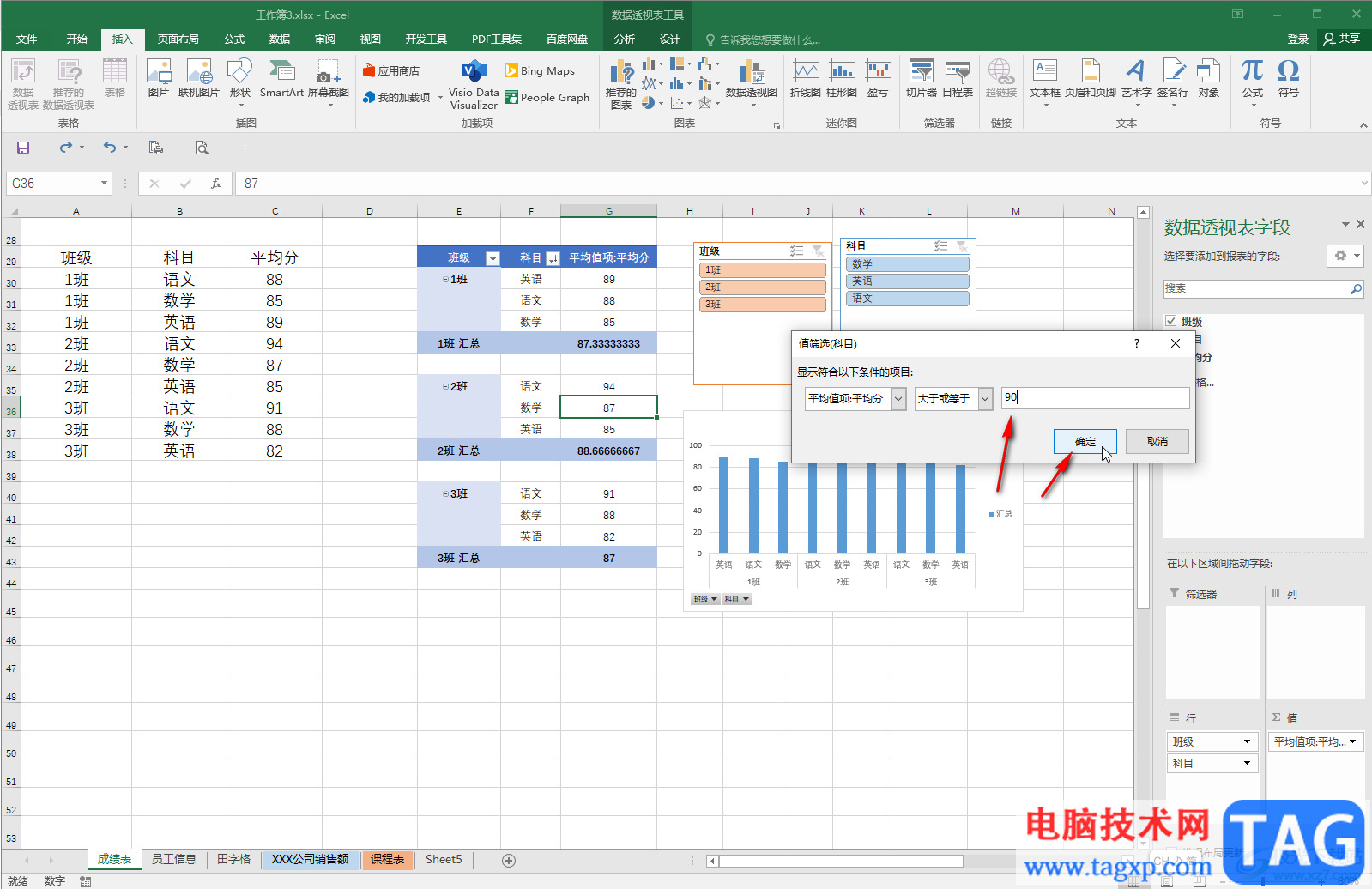Open Bing Maps add-in
This screenshot has width=1372, height=889.
coord(540,70)
